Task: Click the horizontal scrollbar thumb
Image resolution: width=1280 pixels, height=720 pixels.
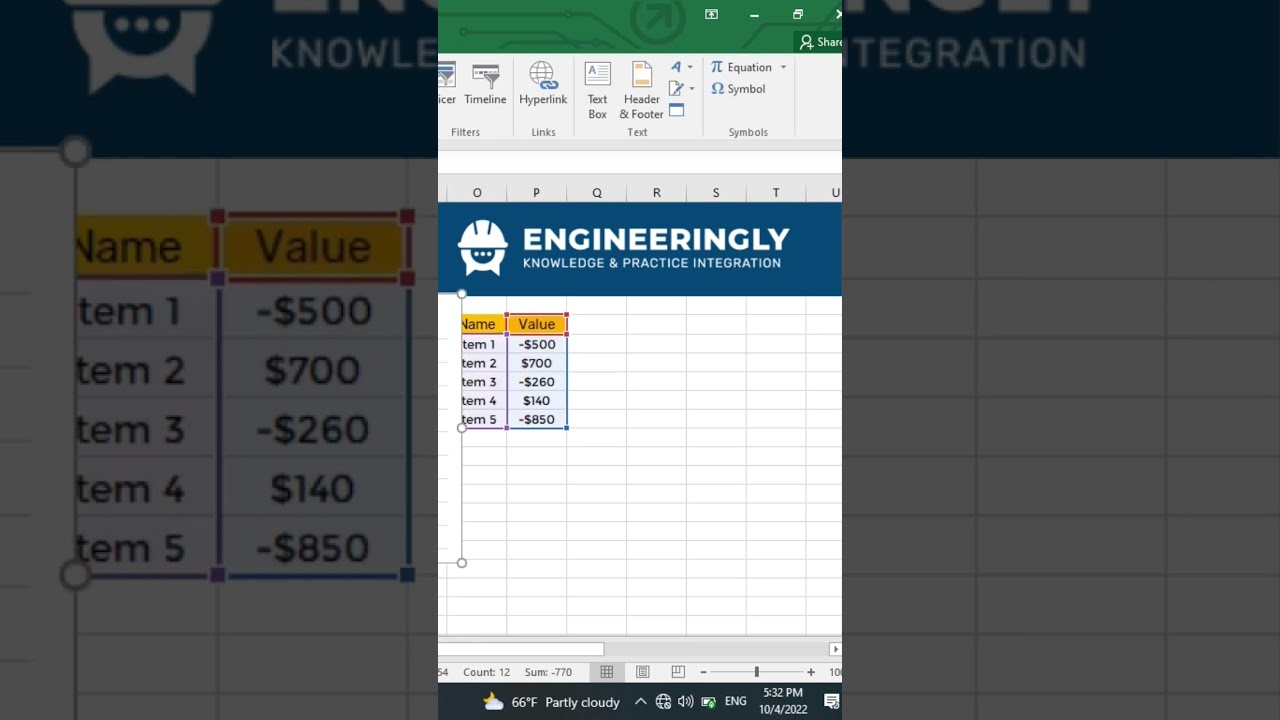Action: pyautogui.click(x=521, y=649)
